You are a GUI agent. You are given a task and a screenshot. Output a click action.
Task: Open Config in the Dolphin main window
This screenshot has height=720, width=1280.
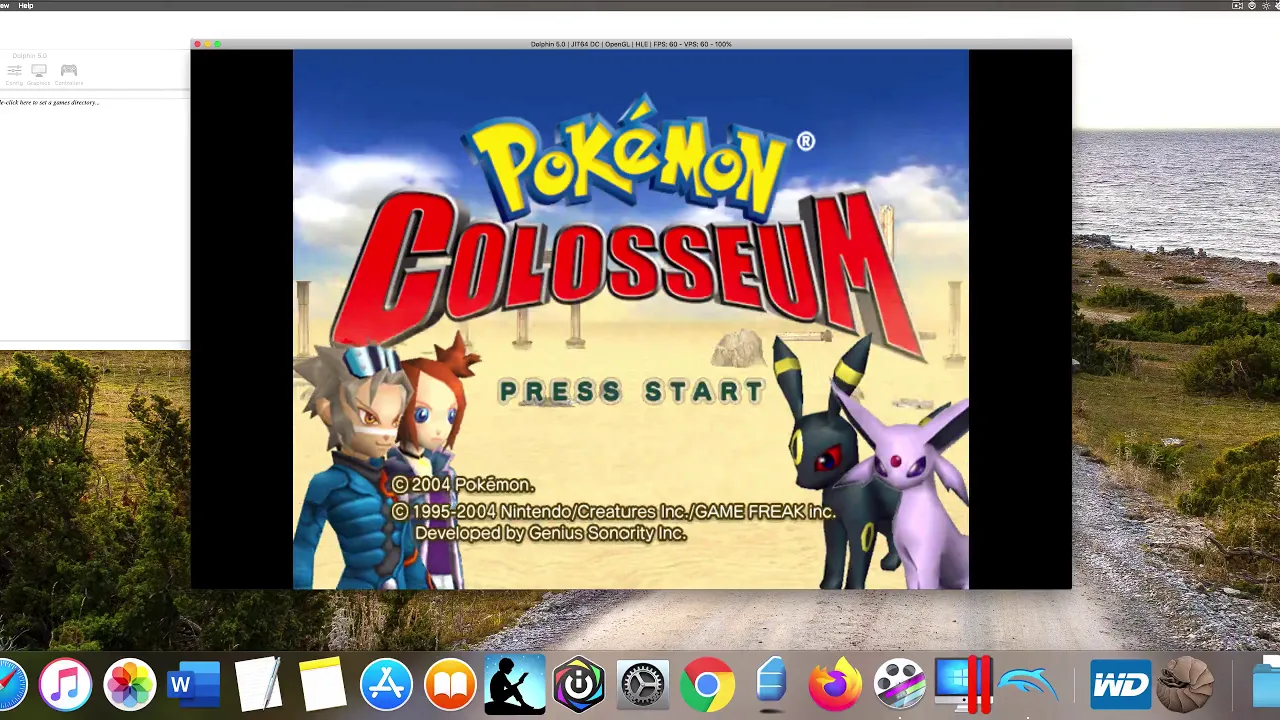(x=14, y=74)
